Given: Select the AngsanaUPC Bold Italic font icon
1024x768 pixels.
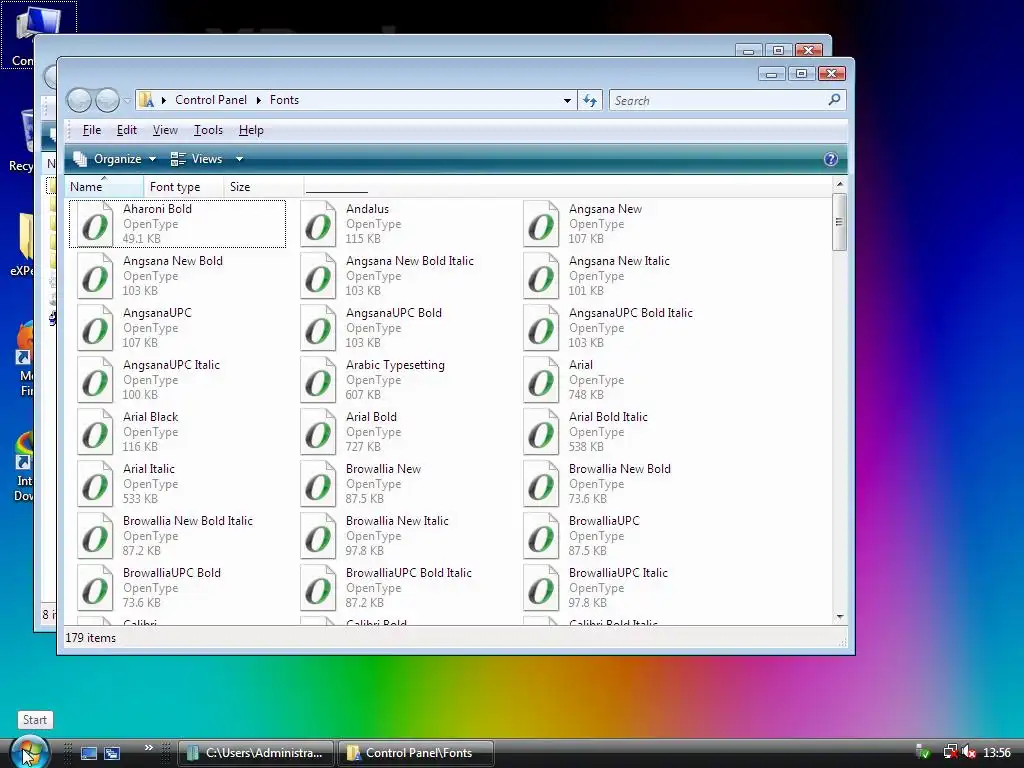Looking at the screenshot, I should (541, 328).
